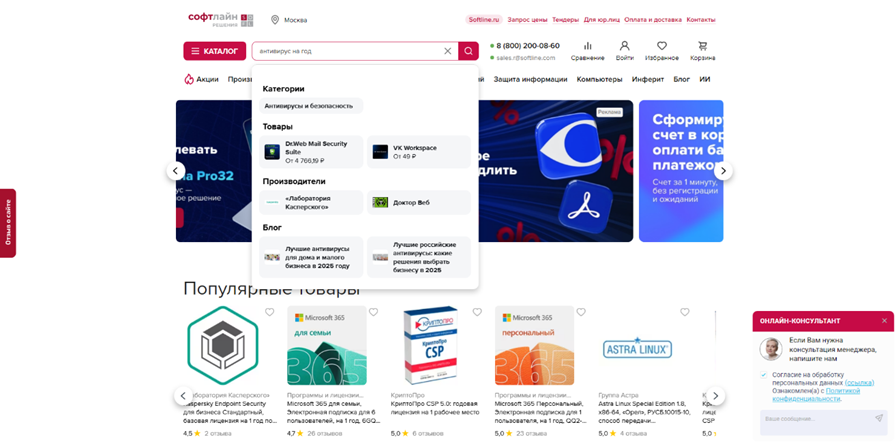Open Microsoft 365 для семьи product image
Viewport: 896px width, 444px height.
327,346
